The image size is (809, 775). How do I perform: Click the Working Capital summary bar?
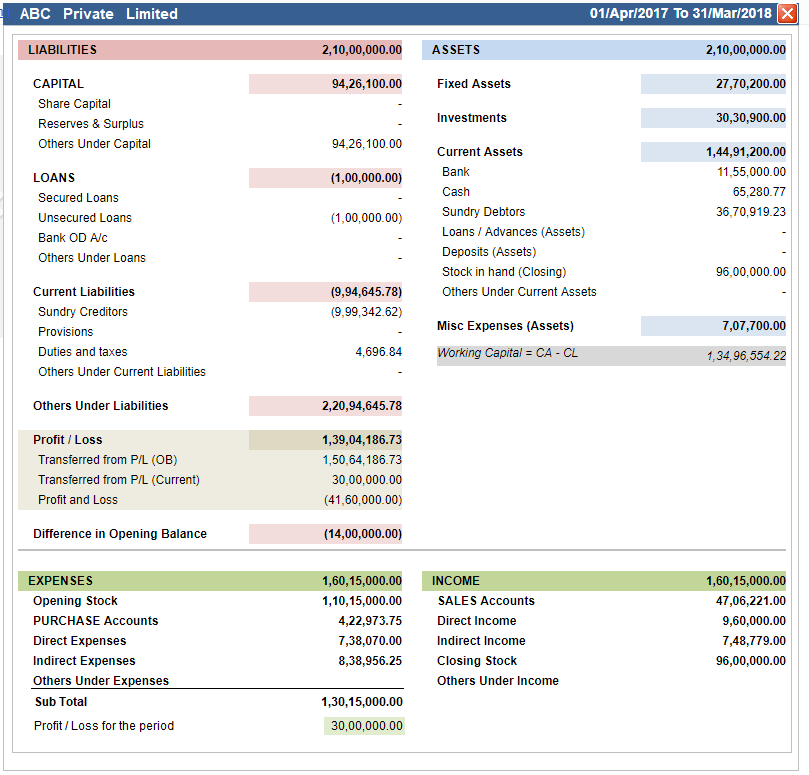(611, 356)
